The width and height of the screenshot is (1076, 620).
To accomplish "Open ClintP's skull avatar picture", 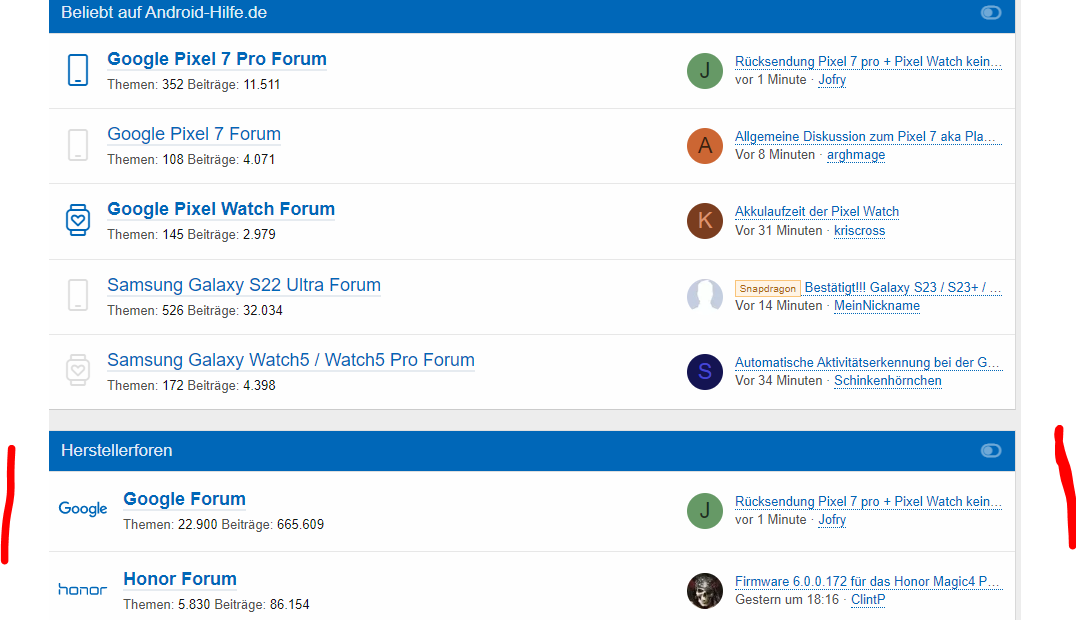I will (705, 590).
